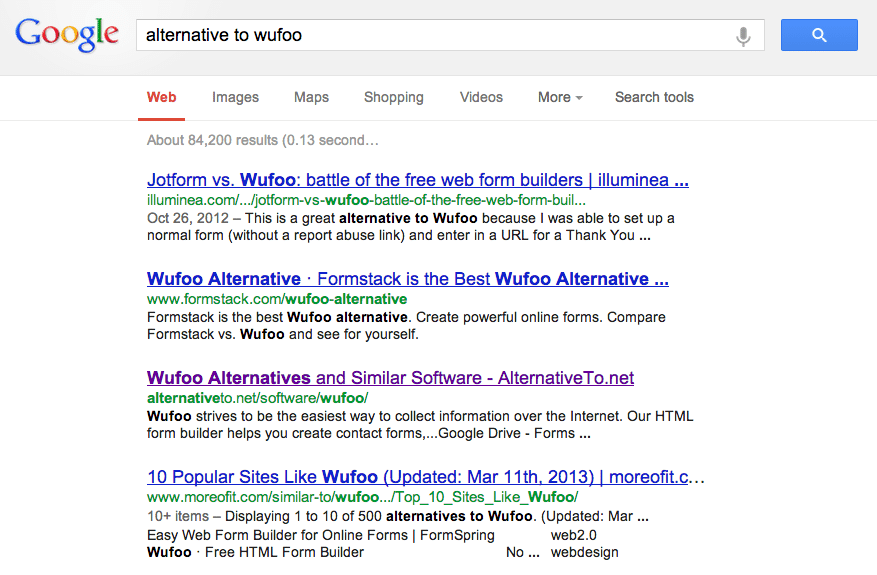Image resolution: width=877 pixels, height=575 pixels.
Task: Select the Web tab
Action: pos(161,97)
